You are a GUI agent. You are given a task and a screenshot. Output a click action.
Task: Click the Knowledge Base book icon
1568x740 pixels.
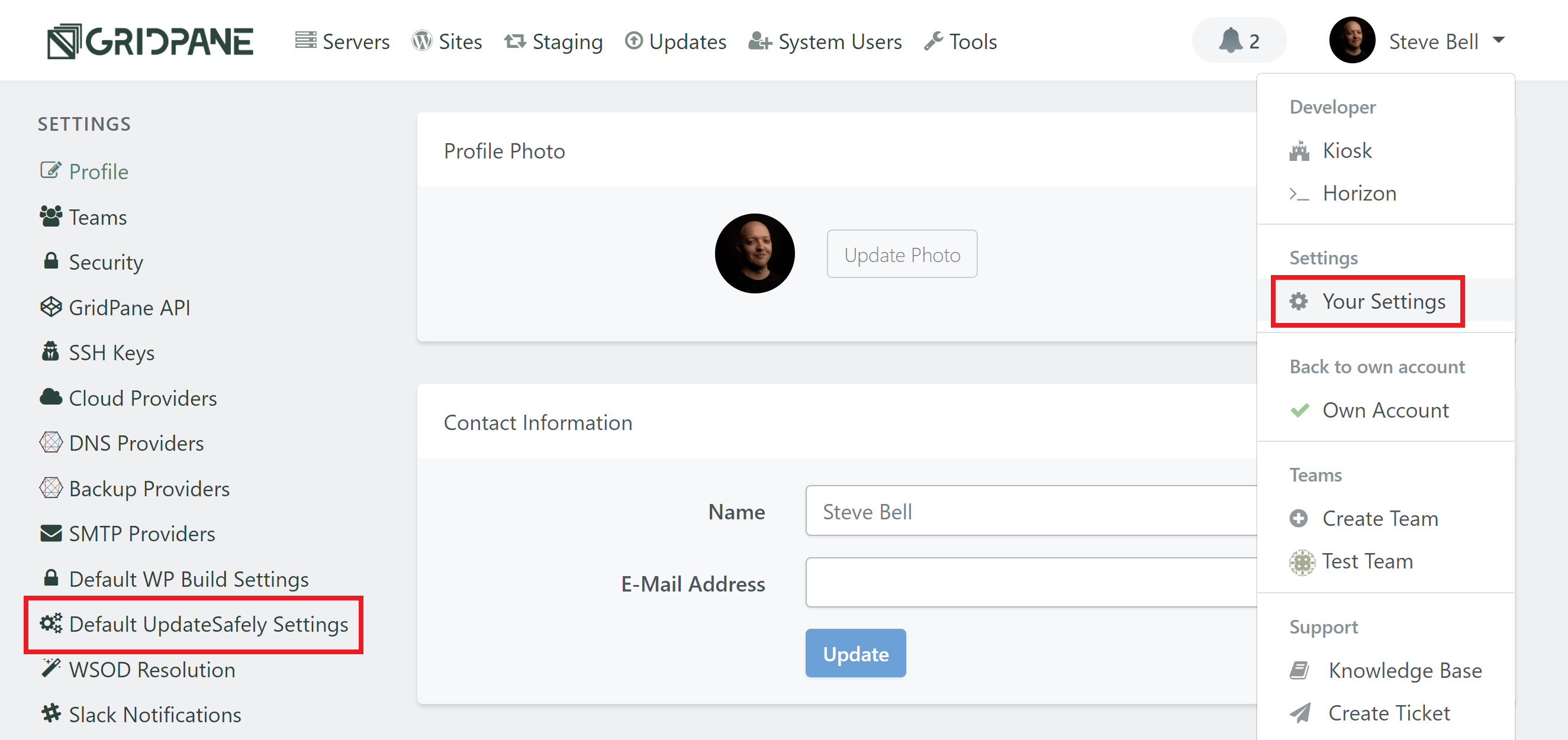click(1299, 670)
